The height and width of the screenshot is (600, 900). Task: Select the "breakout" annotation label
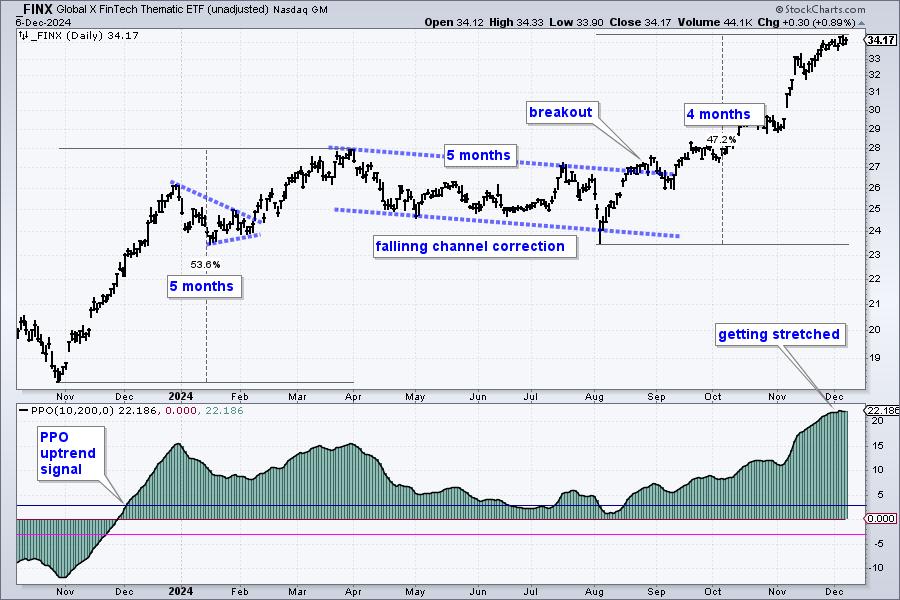tap(562, 114)
